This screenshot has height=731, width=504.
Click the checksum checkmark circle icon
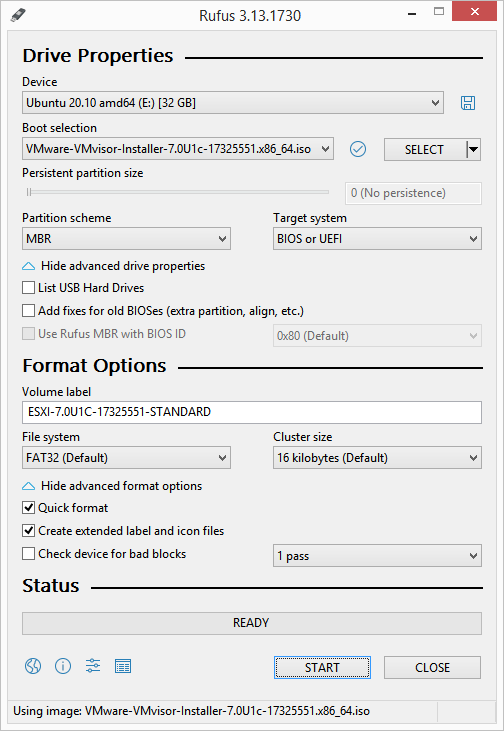click(358, 150)
